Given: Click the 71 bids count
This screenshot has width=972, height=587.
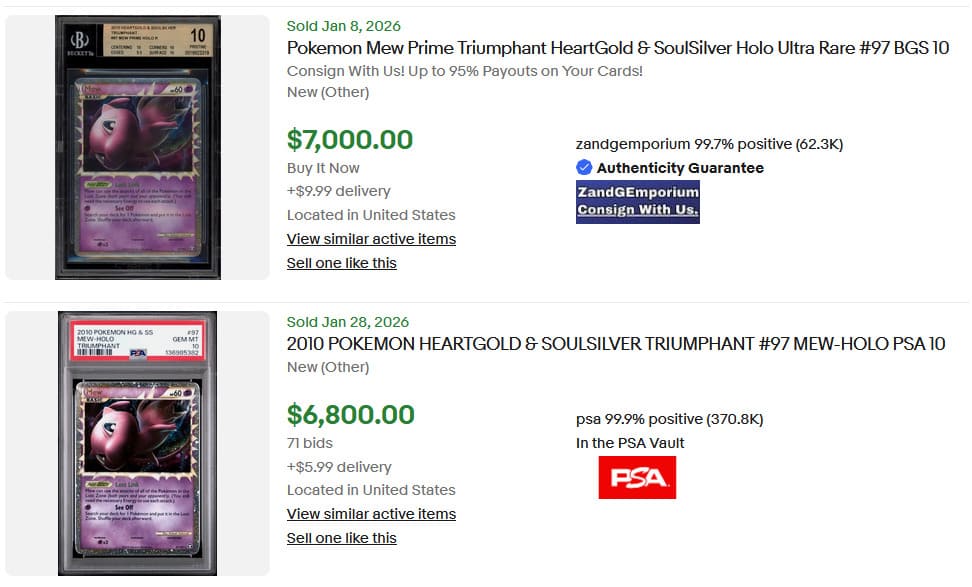Looking at the screenshot, I should 309,443.
